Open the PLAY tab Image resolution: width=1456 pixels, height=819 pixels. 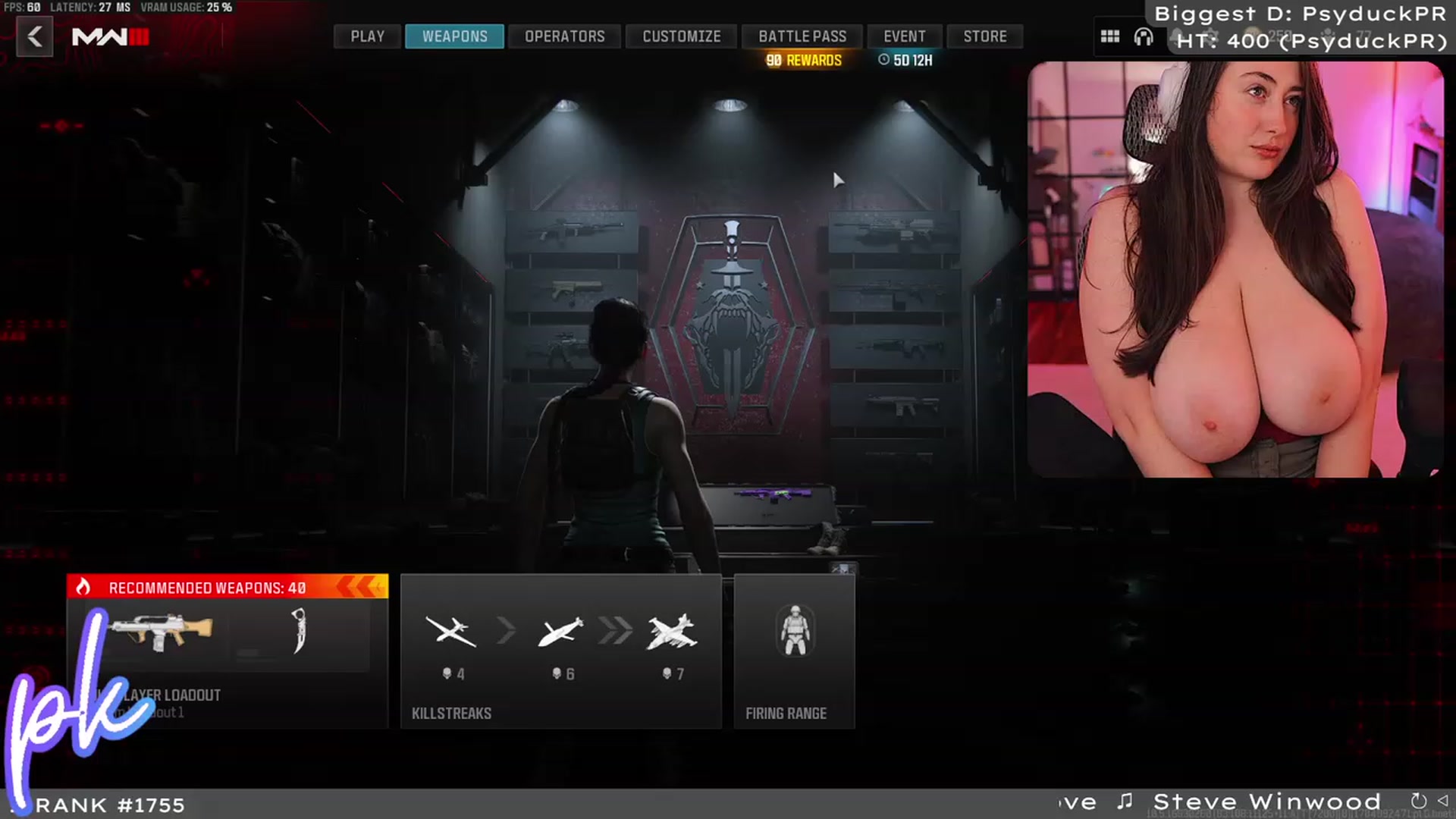coord(368,36)
